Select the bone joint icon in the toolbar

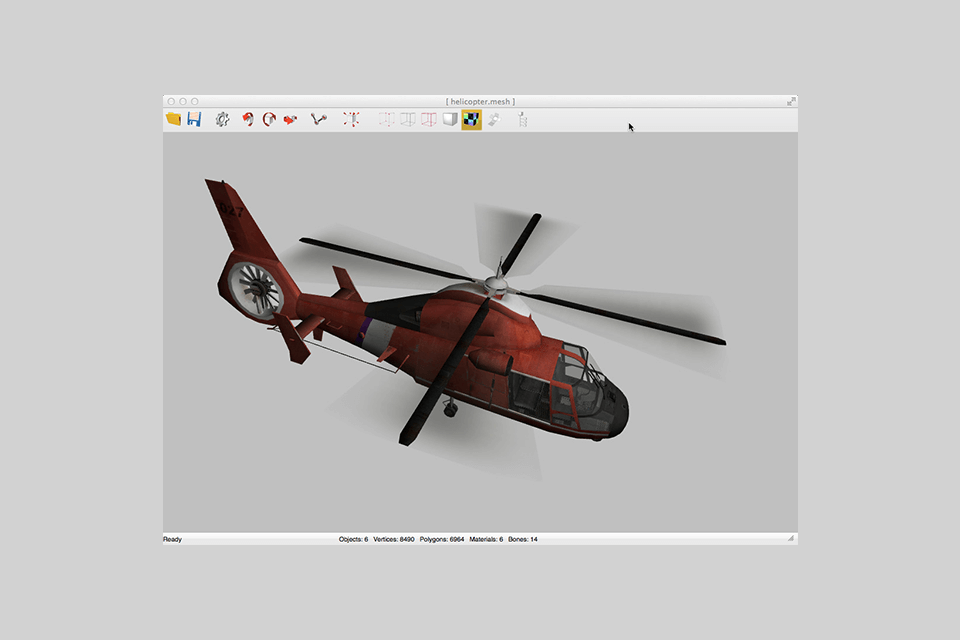tap(319, 119)
